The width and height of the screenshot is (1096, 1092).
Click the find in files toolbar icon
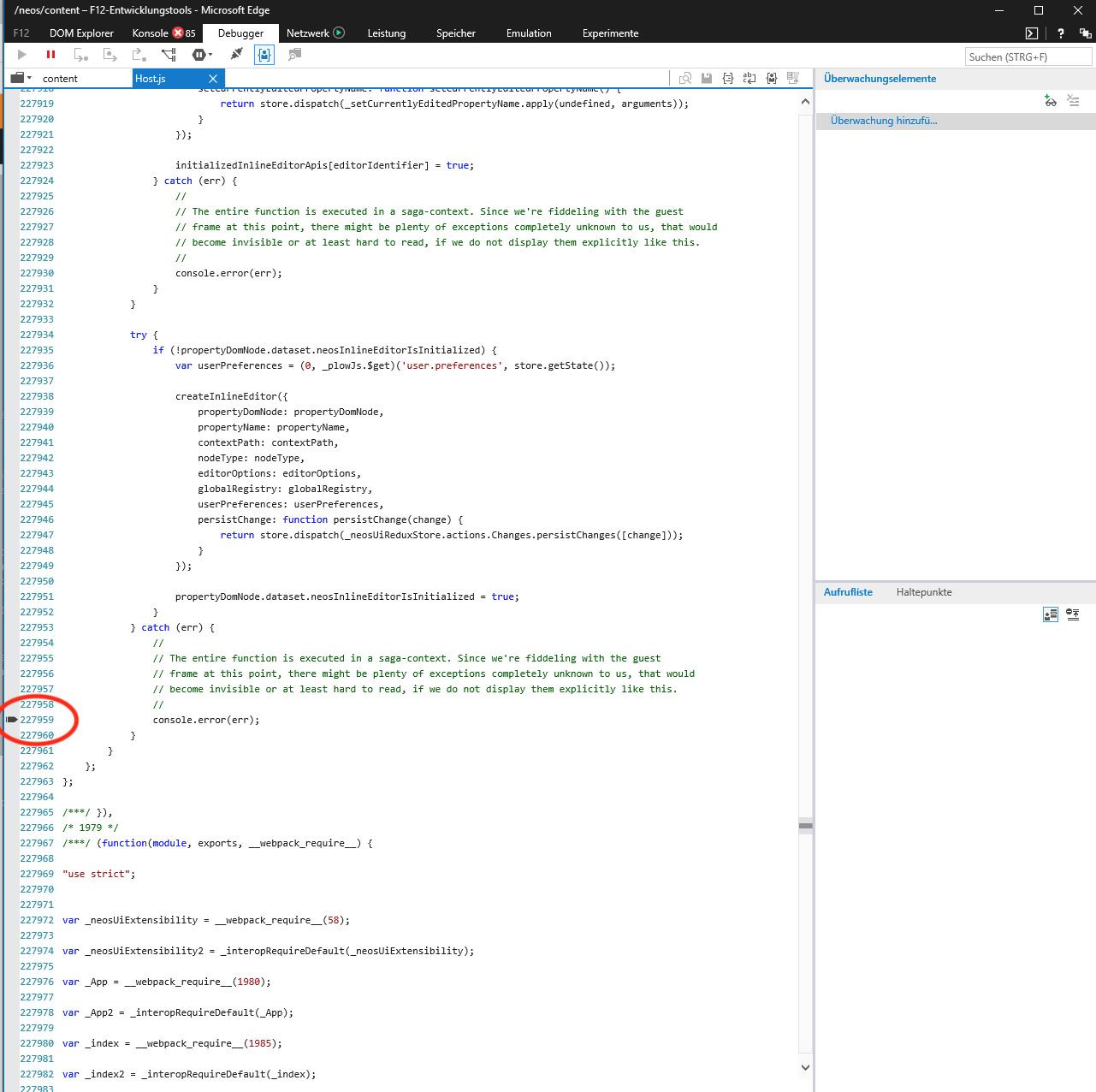pos(294,55)
